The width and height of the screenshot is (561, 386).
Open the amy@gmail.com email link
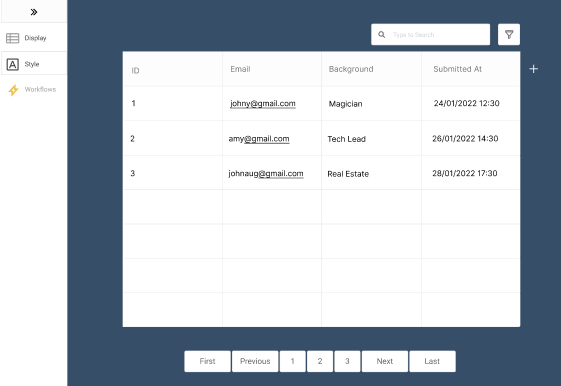click(x=259, y=139)
